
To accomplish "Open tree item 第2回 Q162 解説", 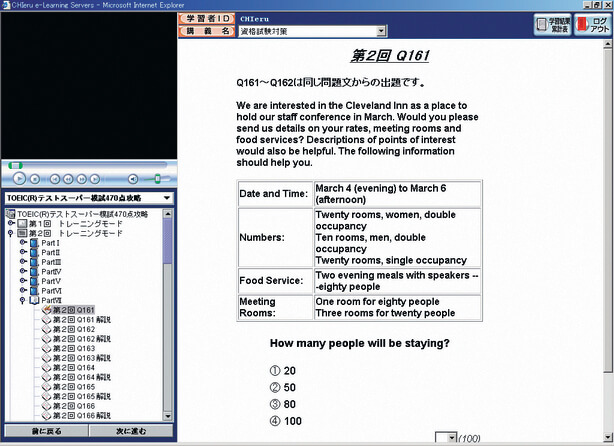I will click(x=82, y=339).
